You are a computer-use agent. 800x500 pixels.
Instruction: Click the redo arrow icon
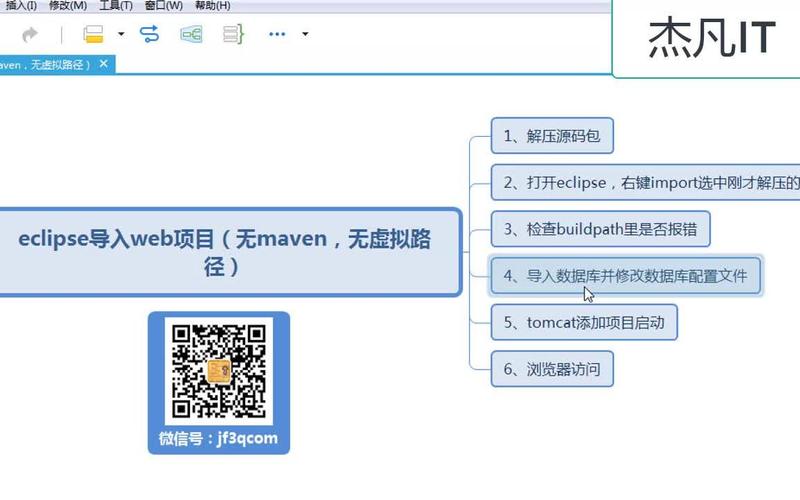(x=30, y=34)
